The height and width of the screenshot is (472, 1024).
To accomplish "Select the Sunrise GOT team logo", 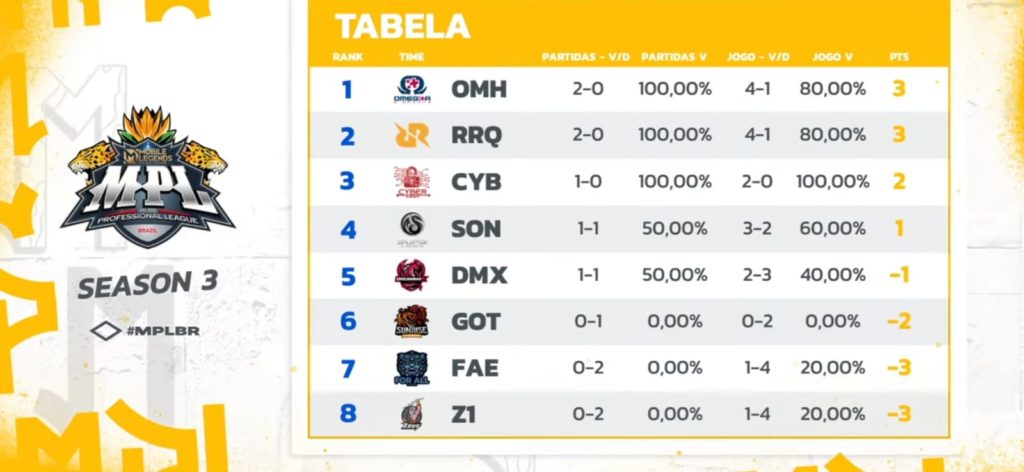I will click(x=412, y=321).
